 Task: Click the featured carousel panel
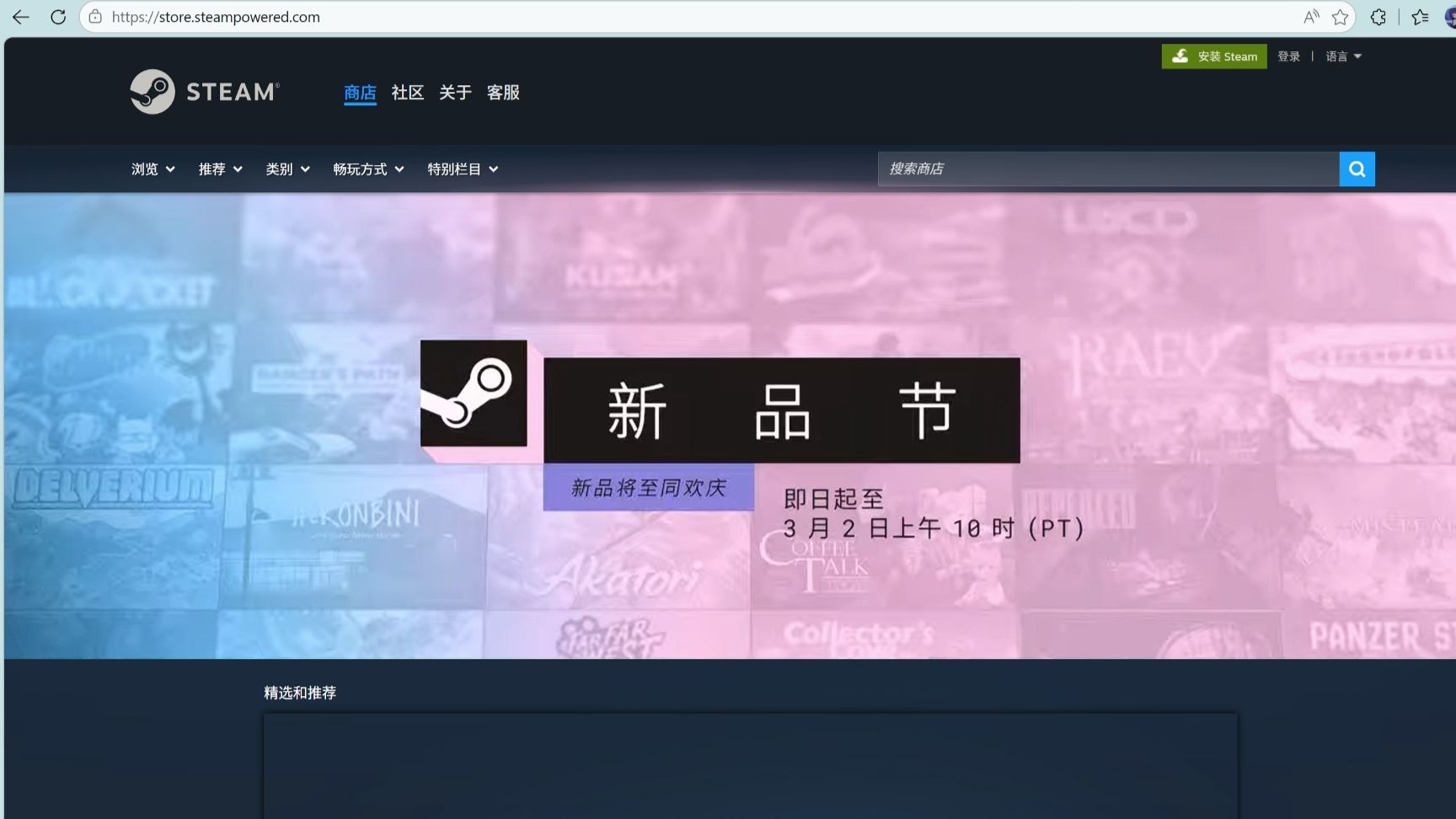coord(750,766)
